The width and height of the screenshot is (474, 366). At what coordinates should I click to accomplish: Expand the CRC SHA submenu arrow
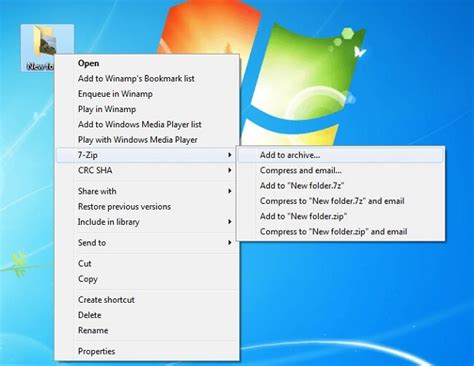click(229, 170)
